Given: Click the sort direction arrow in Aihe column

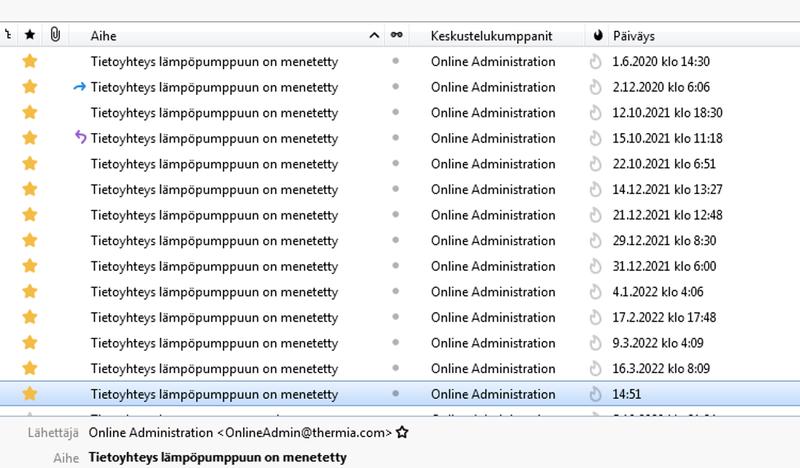Looking at the screenshot, I should 374,35.
